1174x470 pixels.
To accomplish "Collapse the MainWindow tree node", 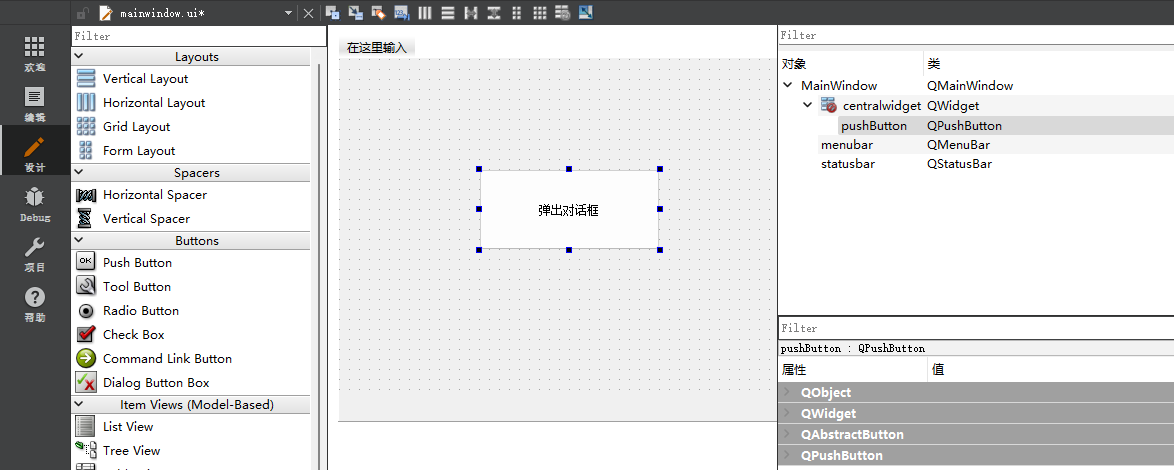I will click(x=788, y=85).
